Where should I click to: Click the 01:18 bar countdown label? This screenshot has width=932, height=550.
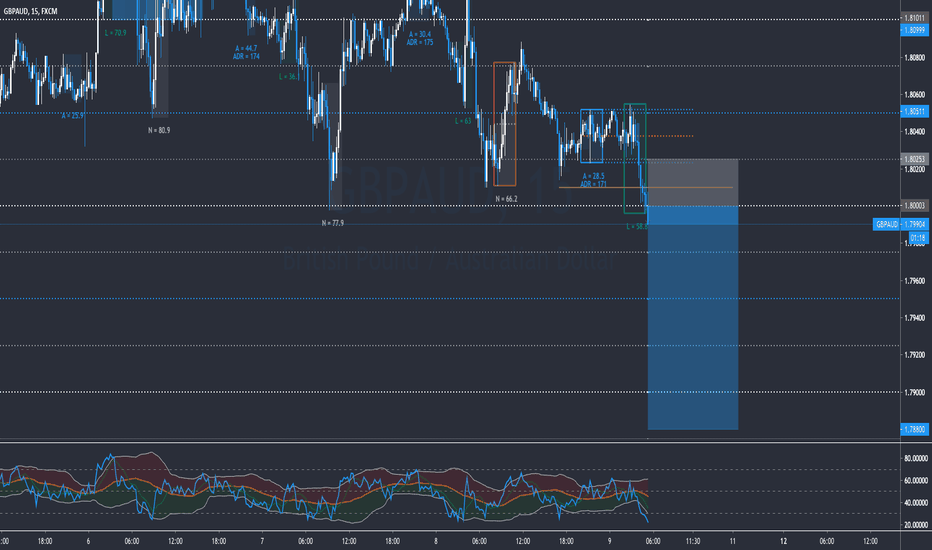(918, 238)
